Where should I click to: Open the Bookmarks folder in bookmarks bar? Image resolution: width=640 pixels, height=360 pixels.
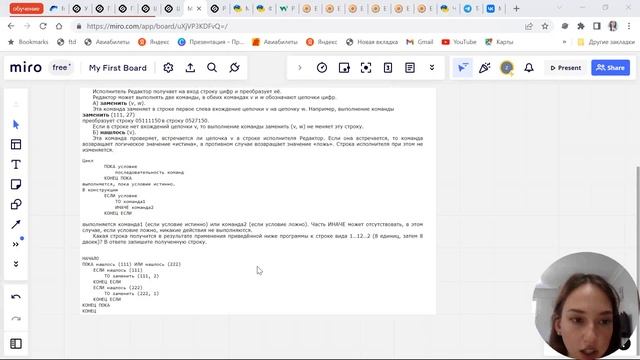tap(28, 42)
